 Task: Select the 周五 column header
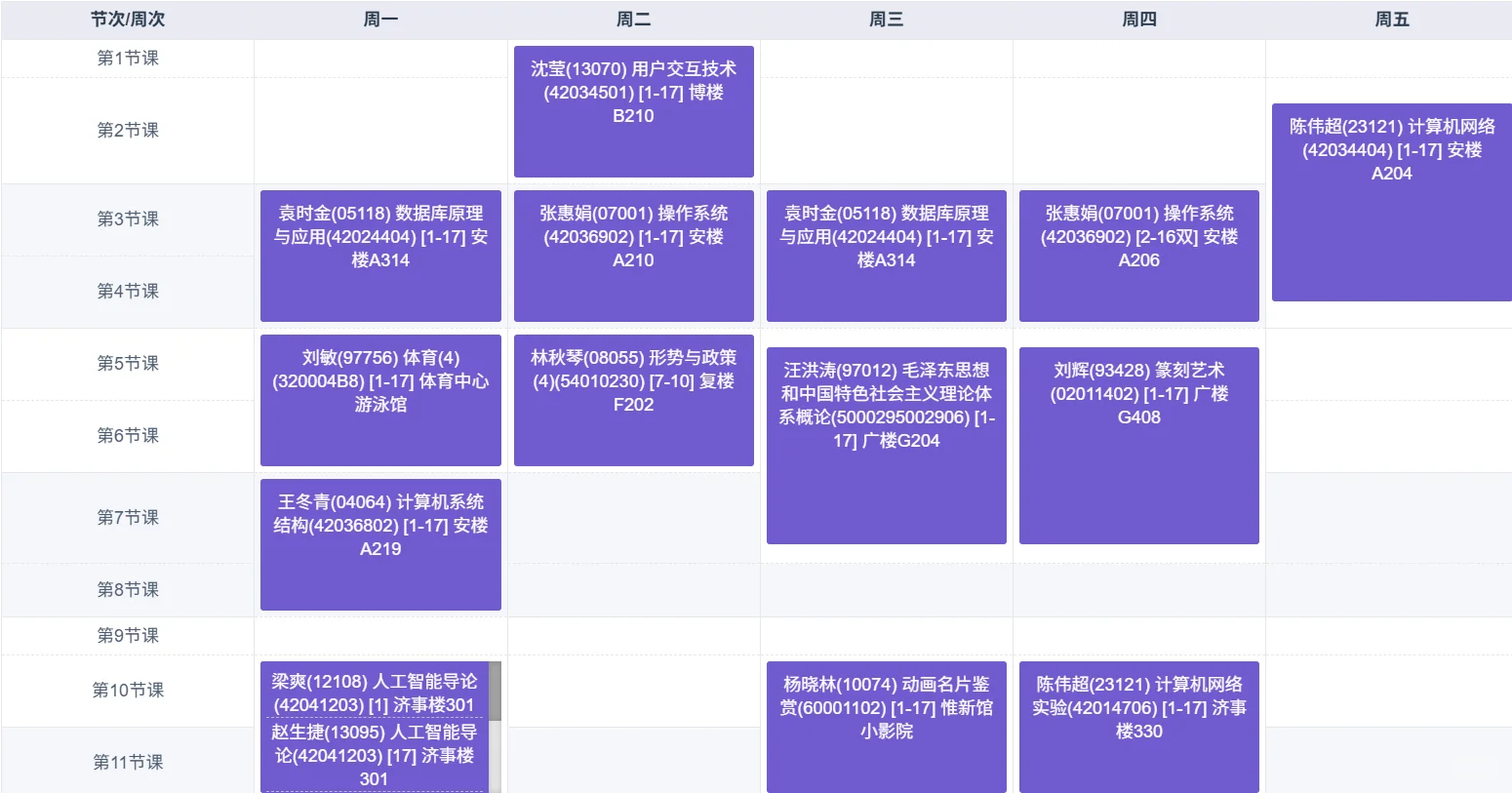(x=1390, y=19)
